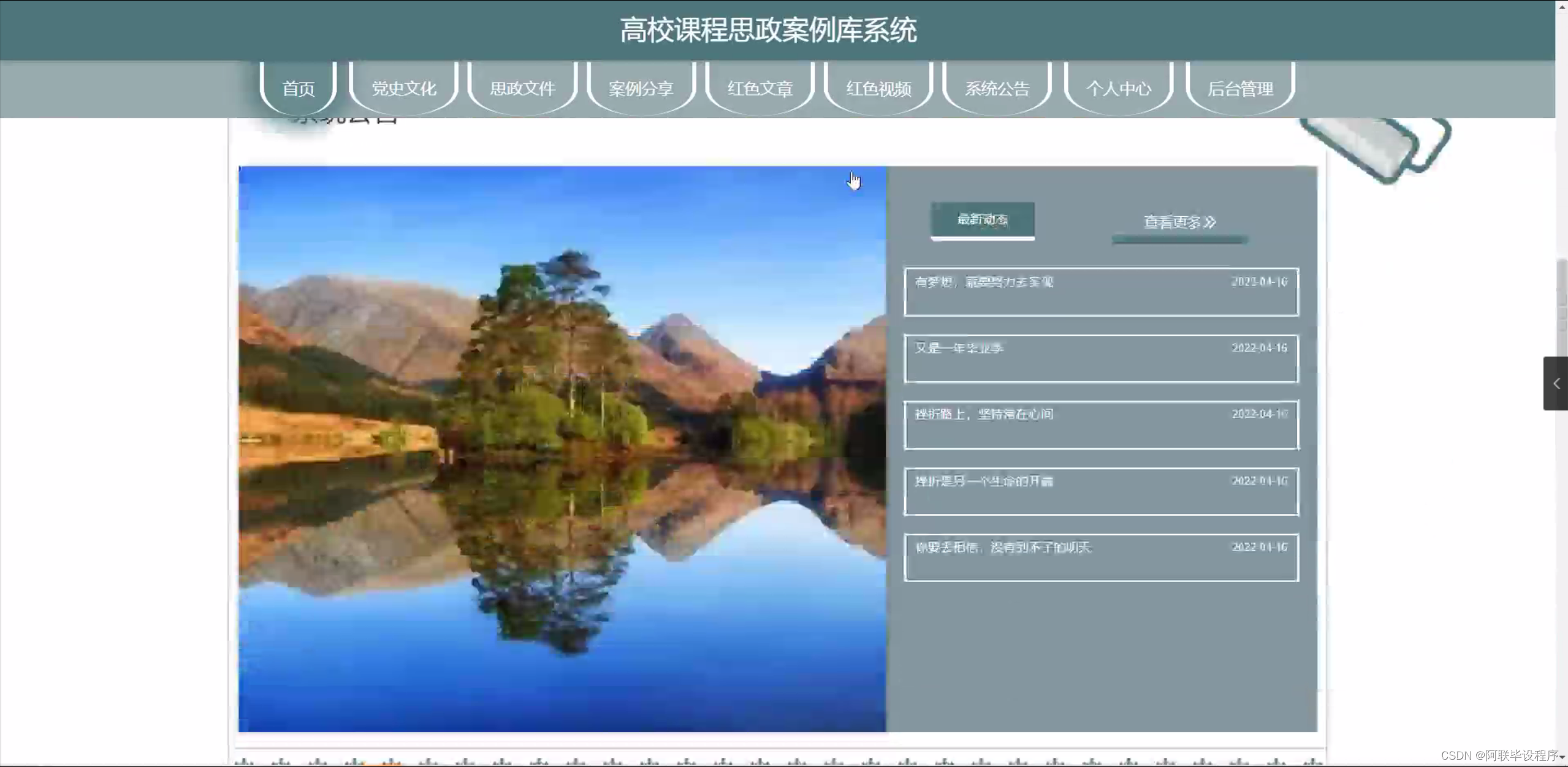
Task: Open the 首页 navigation tab
Action: [298, 89]
